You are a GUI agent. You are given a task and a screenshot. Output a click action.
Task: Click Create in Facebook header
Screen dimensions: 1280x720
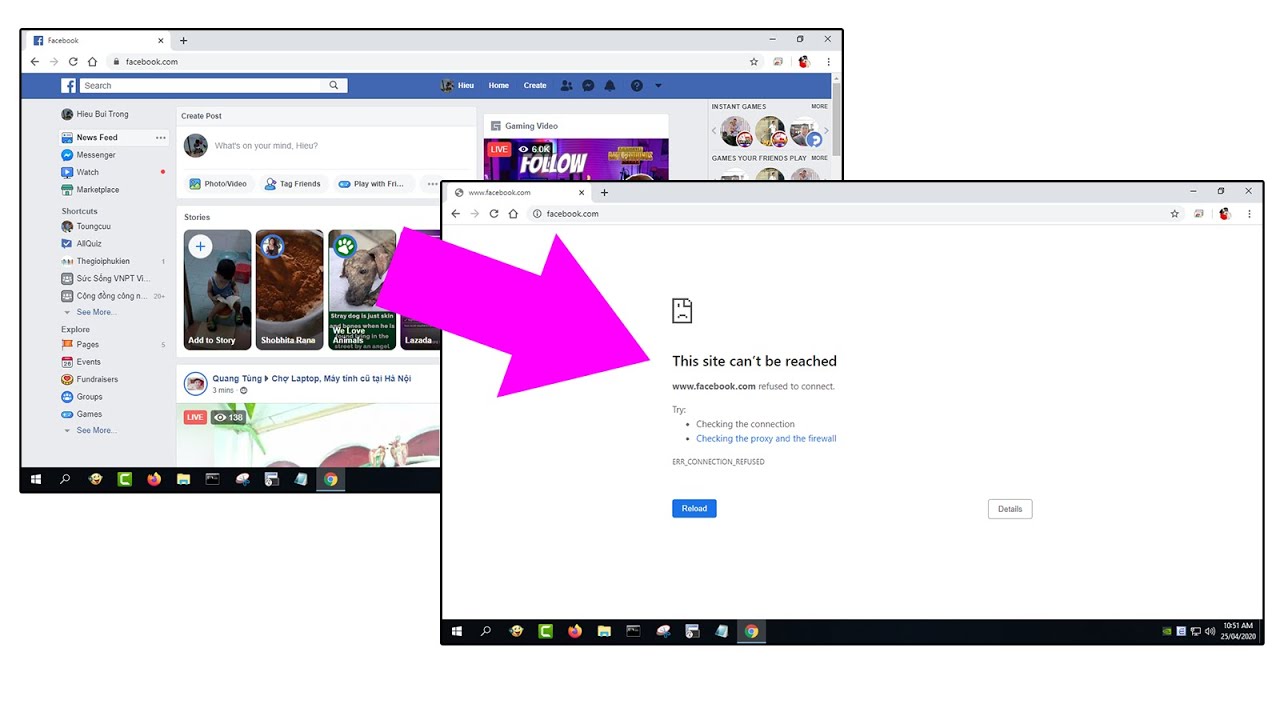[535, 86]
